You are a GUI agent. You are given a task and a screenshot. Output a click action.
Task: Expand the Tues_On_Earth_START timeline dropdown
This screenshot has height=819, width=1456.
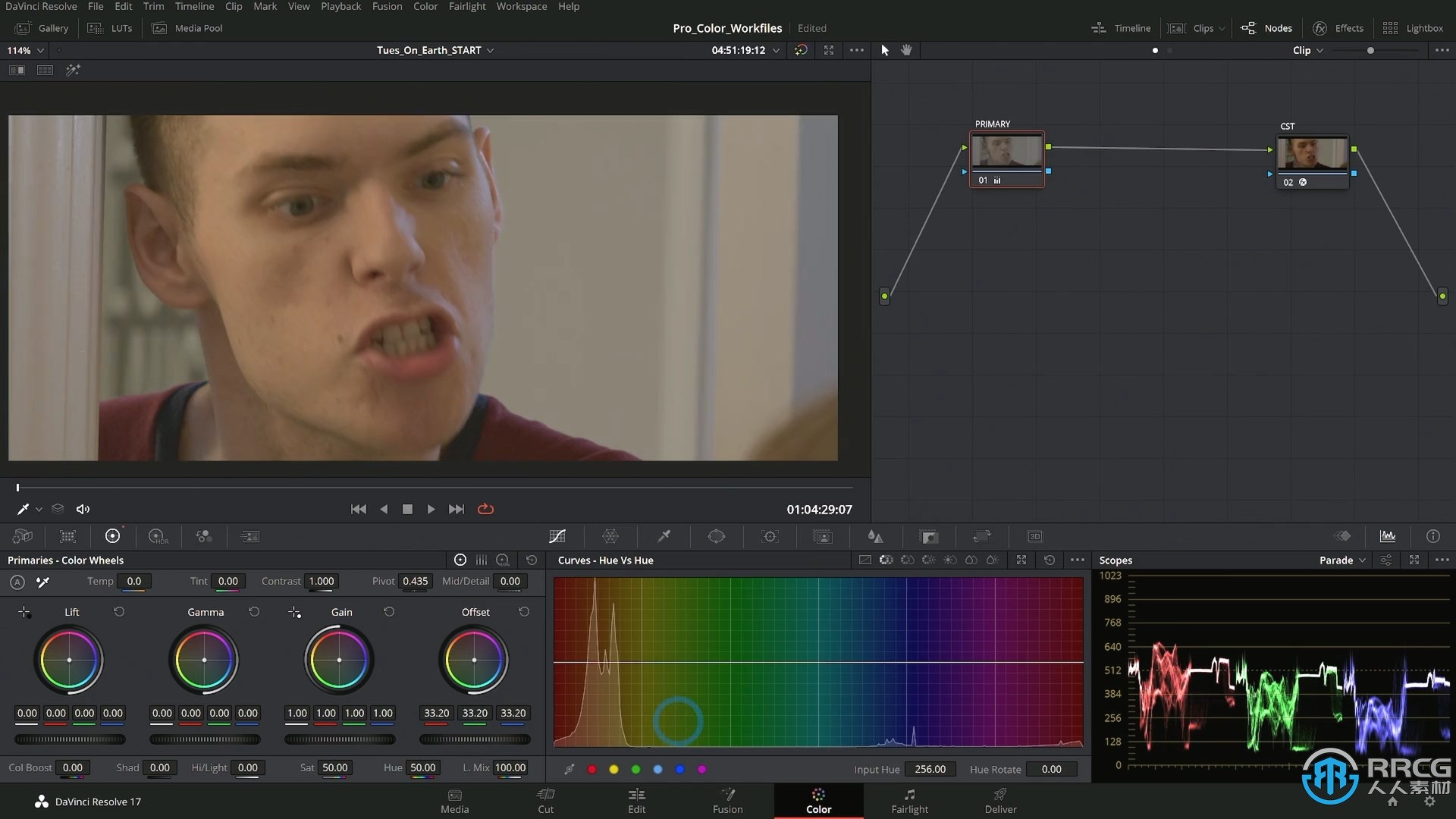489,50
